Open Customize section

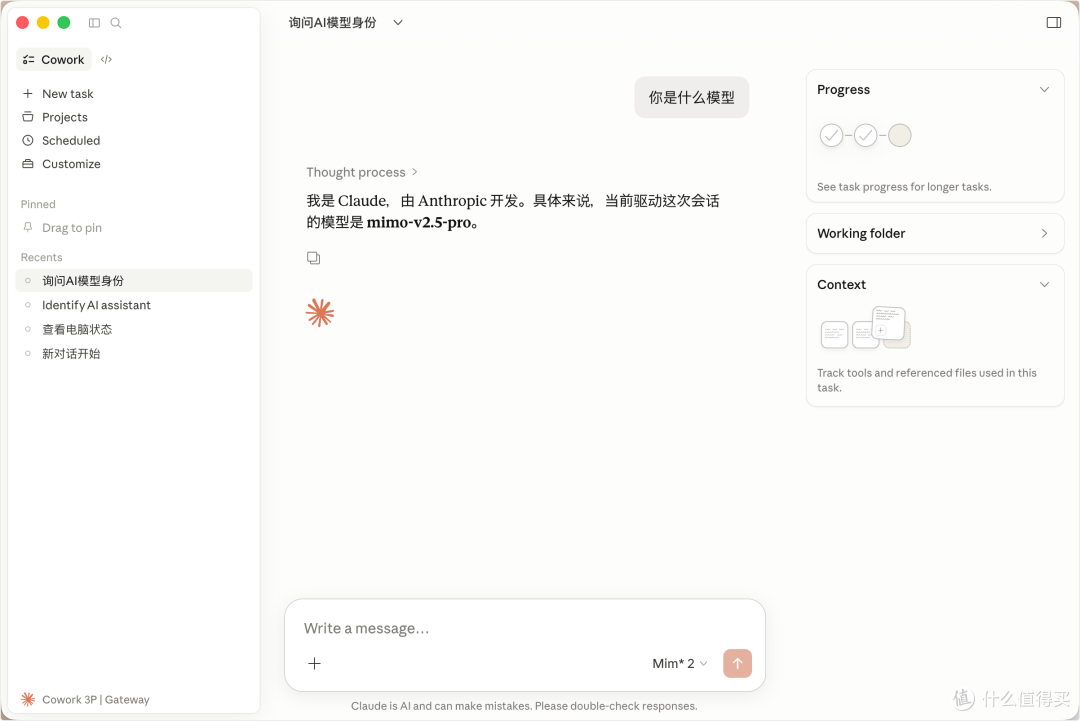tap(71, 164)
